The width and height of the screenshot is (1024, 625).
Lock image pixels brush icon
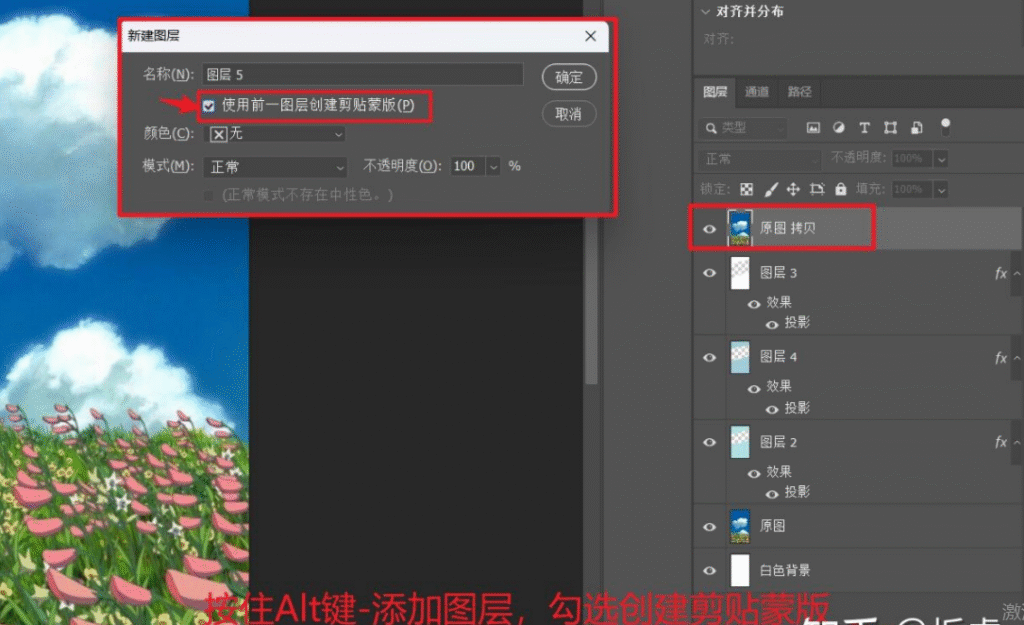771,189
